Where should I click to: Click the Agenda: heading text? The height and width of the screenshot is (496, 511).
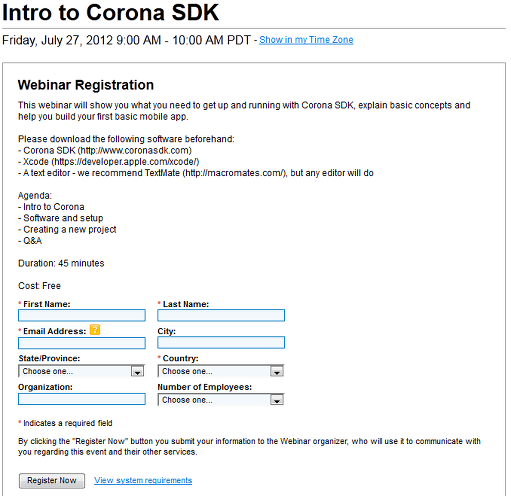tap(35, 196)
